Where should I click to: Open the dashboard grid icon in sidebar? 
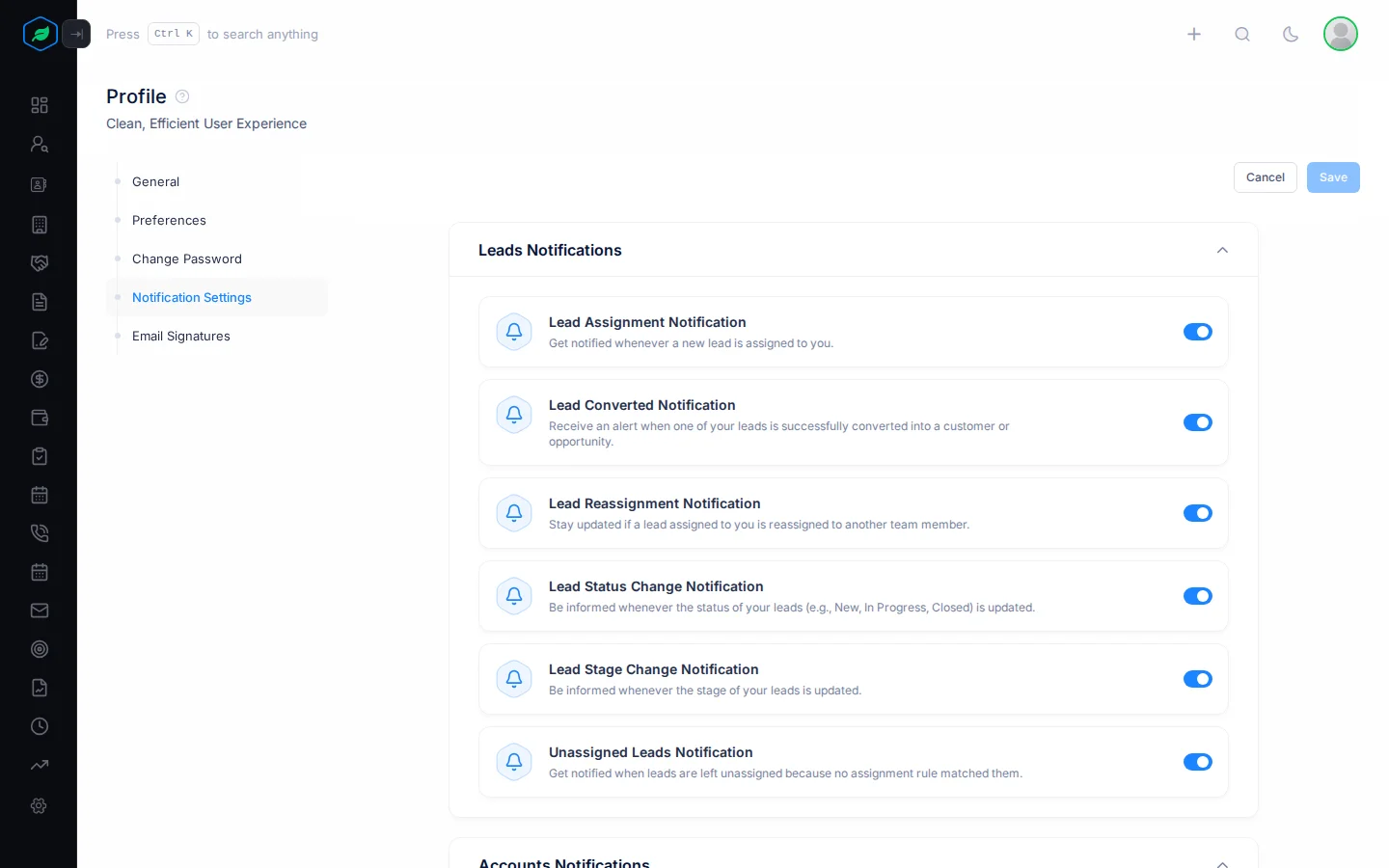[x=40, y=105]
